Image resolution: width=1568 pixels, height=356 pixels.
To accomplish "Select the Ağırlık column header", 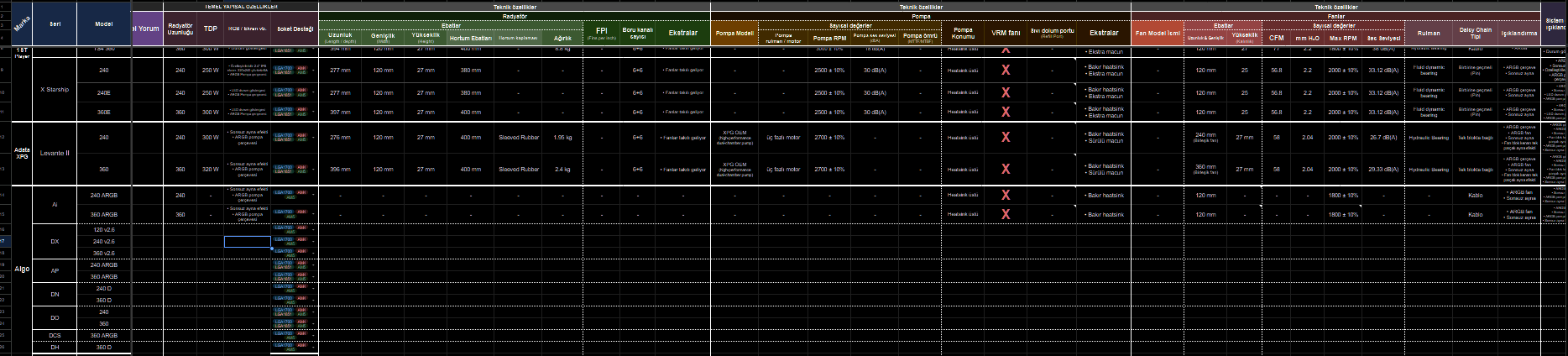I will click(562, 38).
